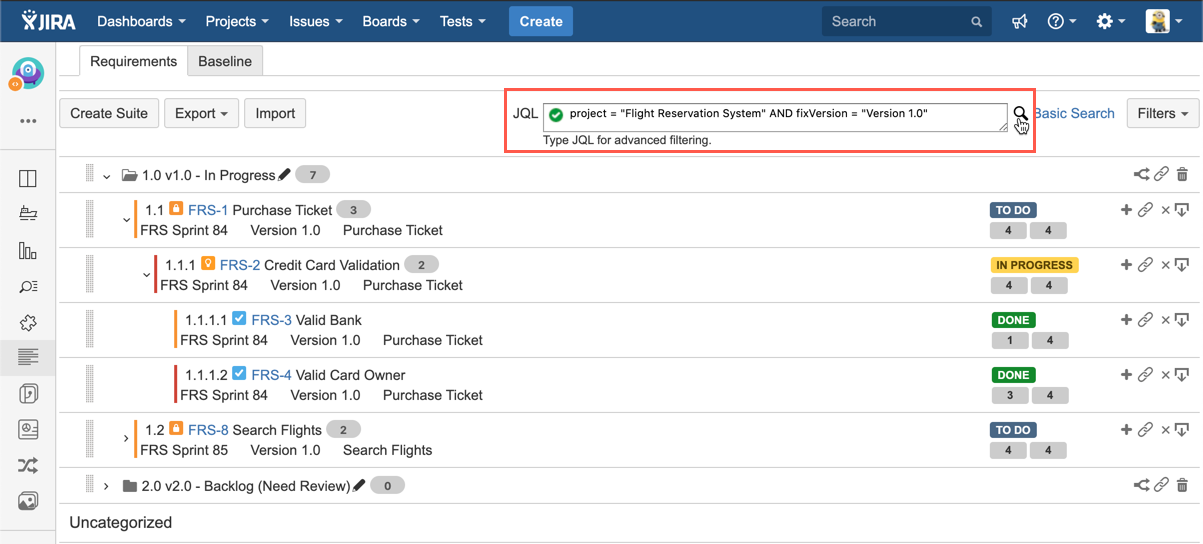Expand the 2.0 v2.0 Backlog folder

click(106, 486)
